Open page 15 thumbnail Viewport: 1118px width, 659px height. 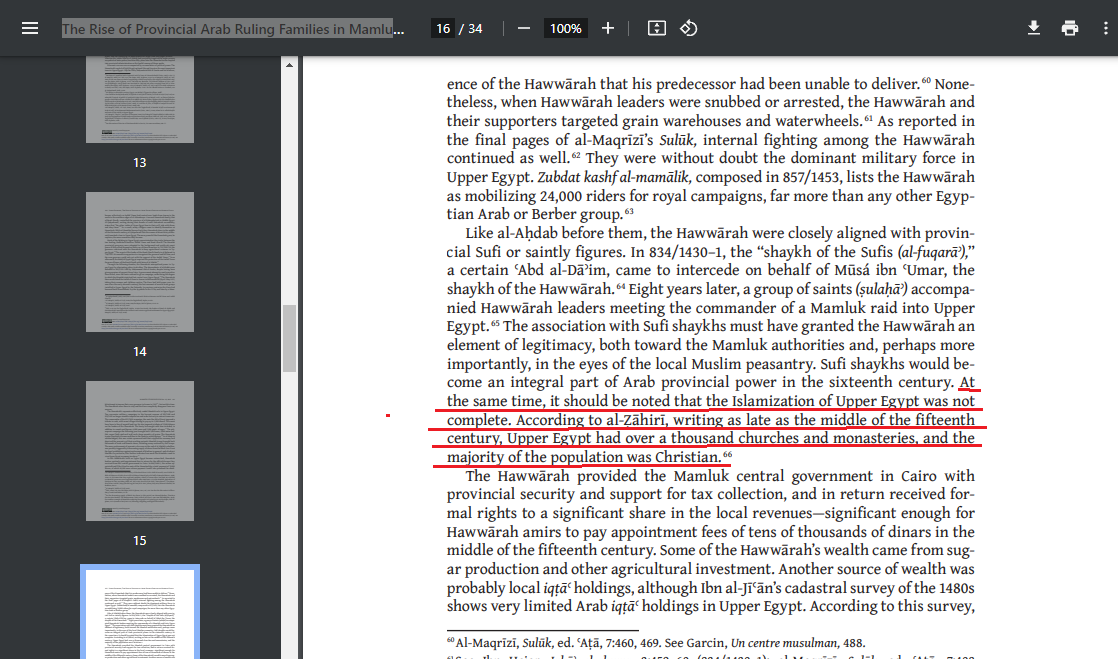pos(140,451)
